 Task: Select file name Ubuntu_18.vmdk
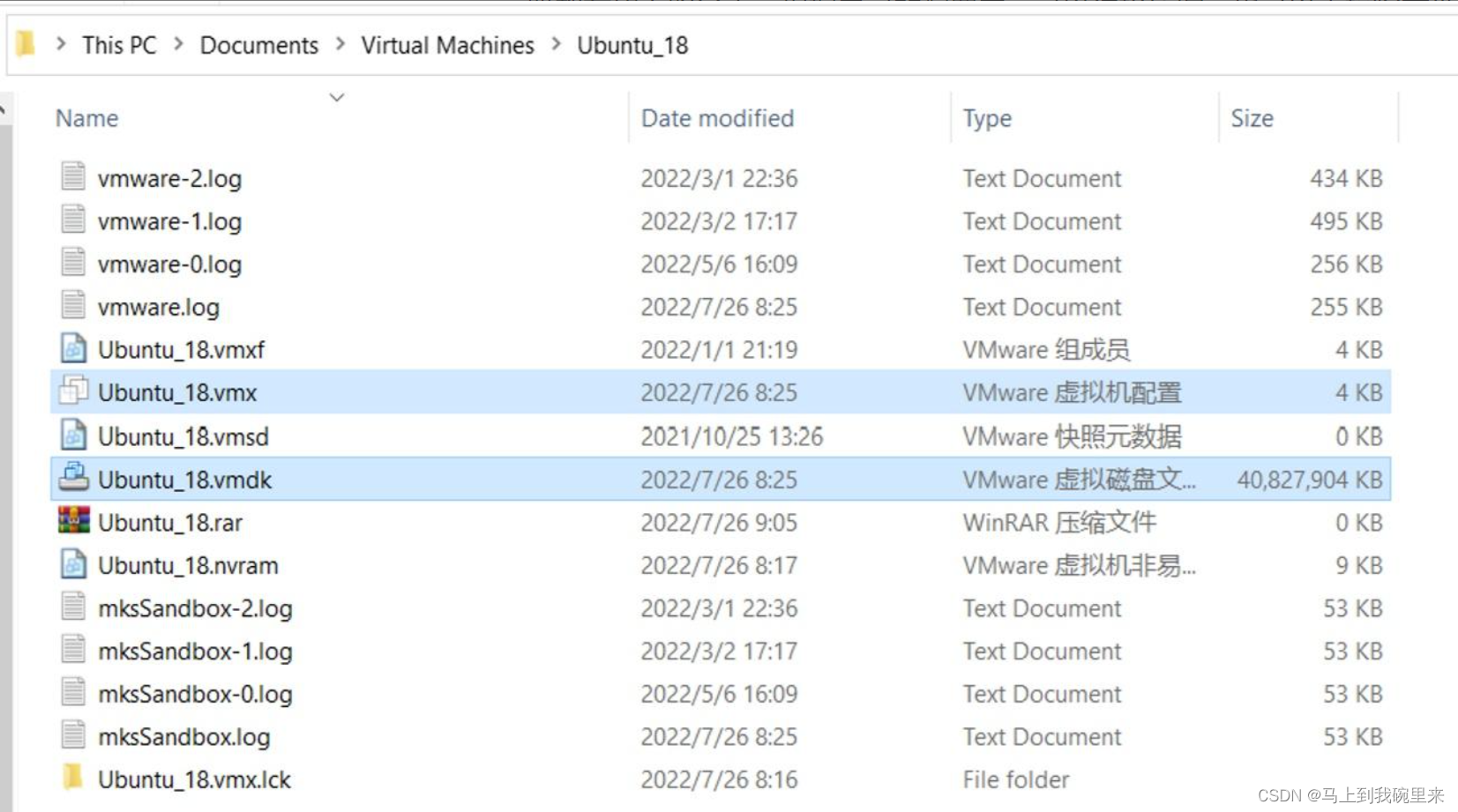(x=185, y=480)
